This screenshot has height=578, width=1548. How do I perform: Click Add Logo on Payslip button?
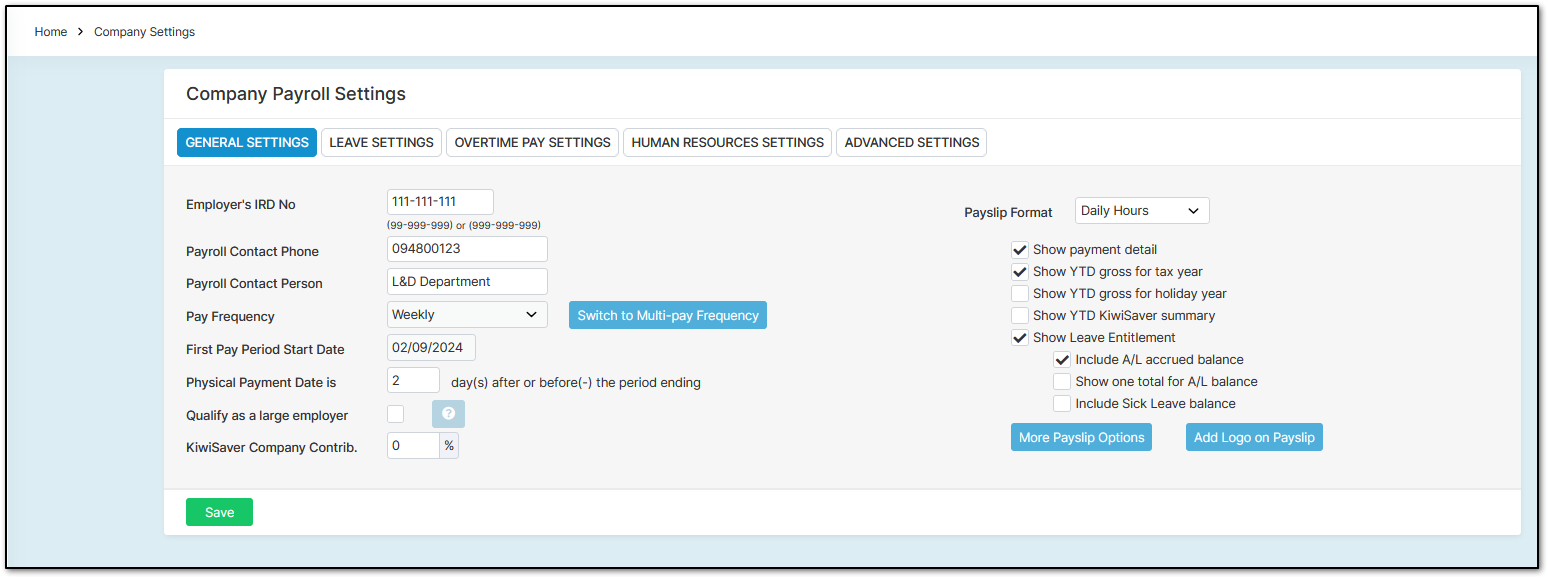coord(1254,437)
